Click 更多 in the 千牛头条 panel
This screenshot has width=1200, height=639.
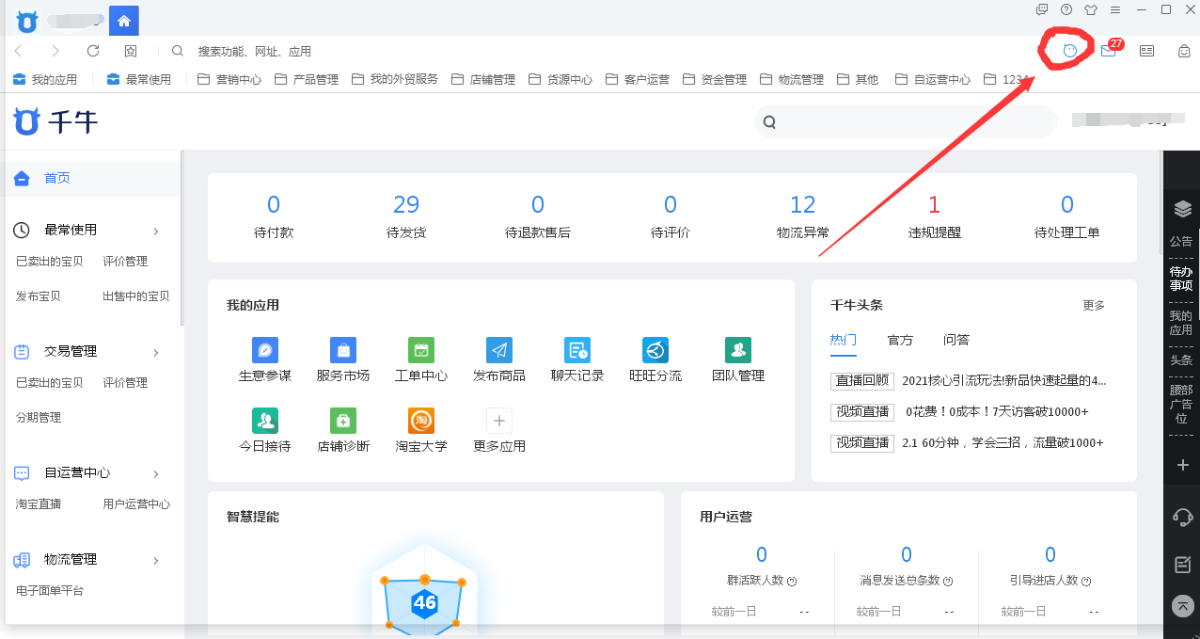click(x=1094, y=305)
